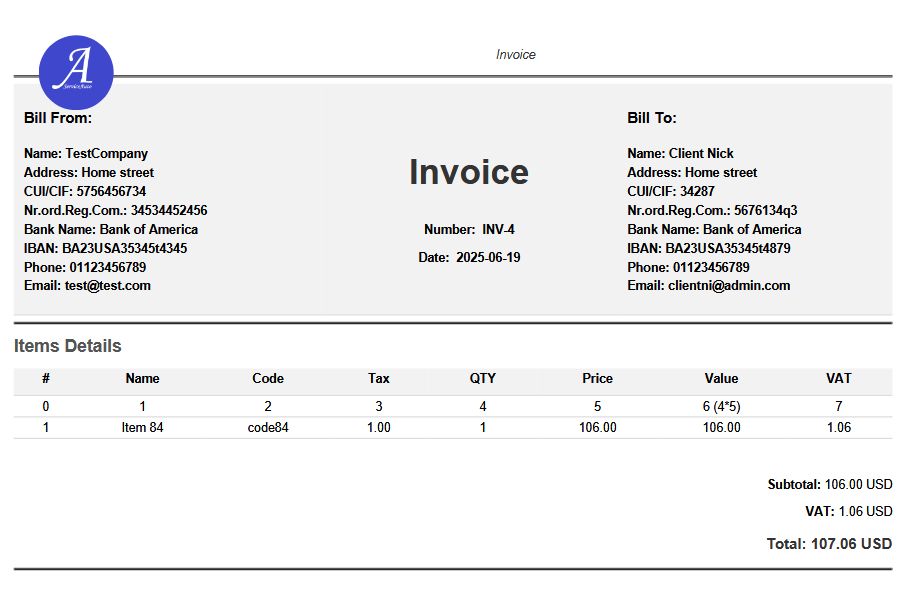Click Email: clientni@admin.com line
Image resolution: width=908 pixels, height=593 pixels.
(709, 285)
